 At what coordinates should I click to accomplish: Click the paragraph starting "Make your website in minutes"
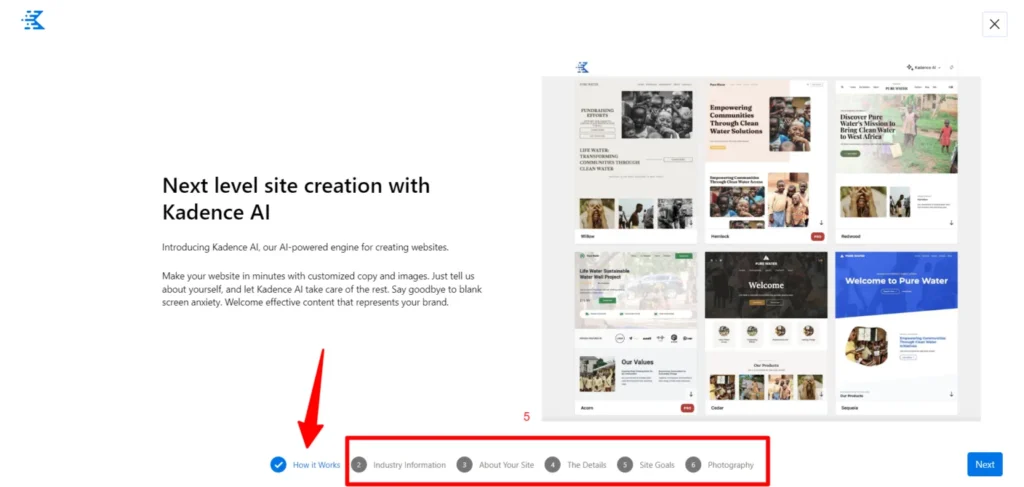[x=322, y=289]
